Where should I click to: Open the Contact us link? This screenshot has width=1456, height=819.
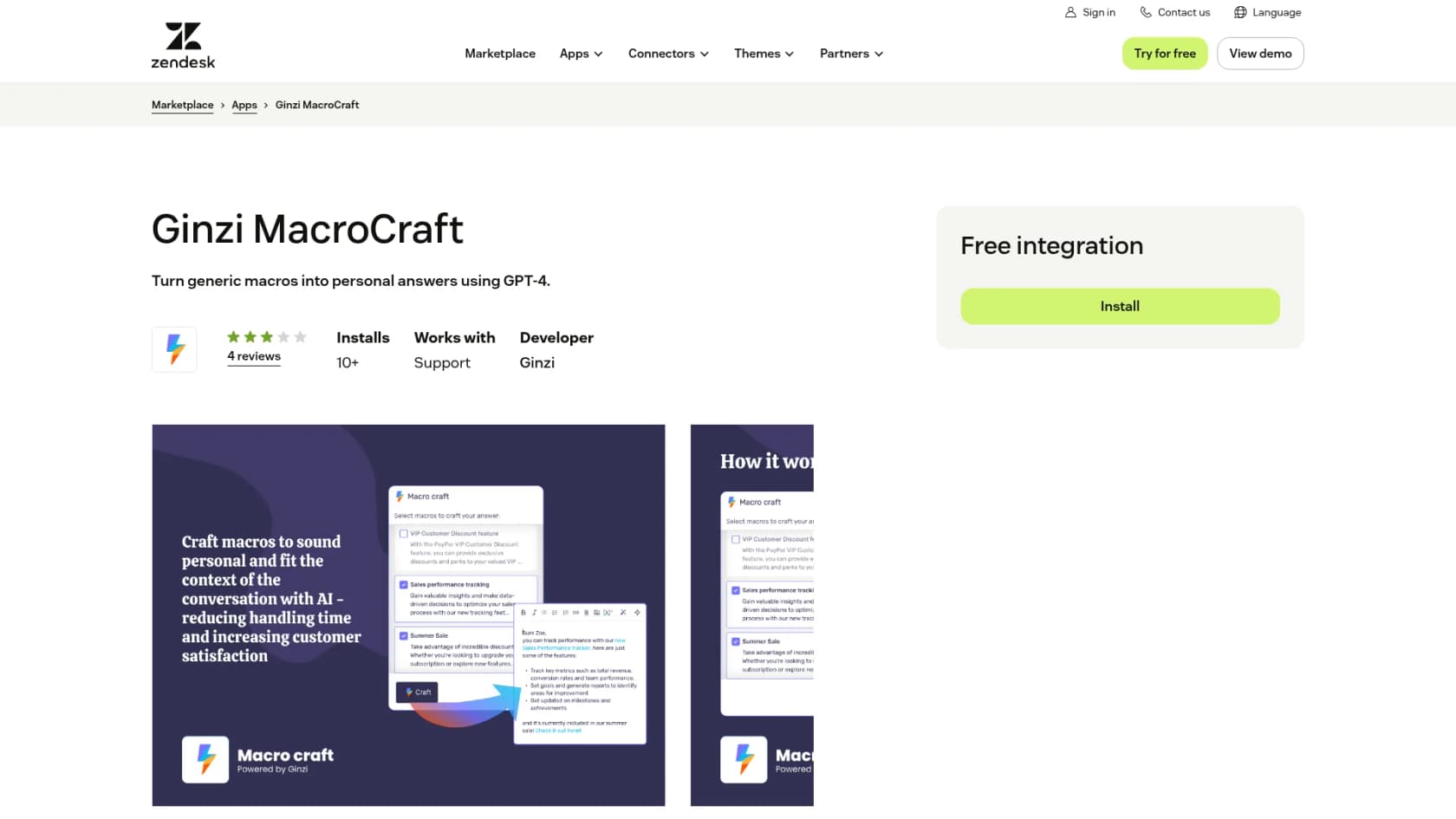click(x=1175, y=12)
